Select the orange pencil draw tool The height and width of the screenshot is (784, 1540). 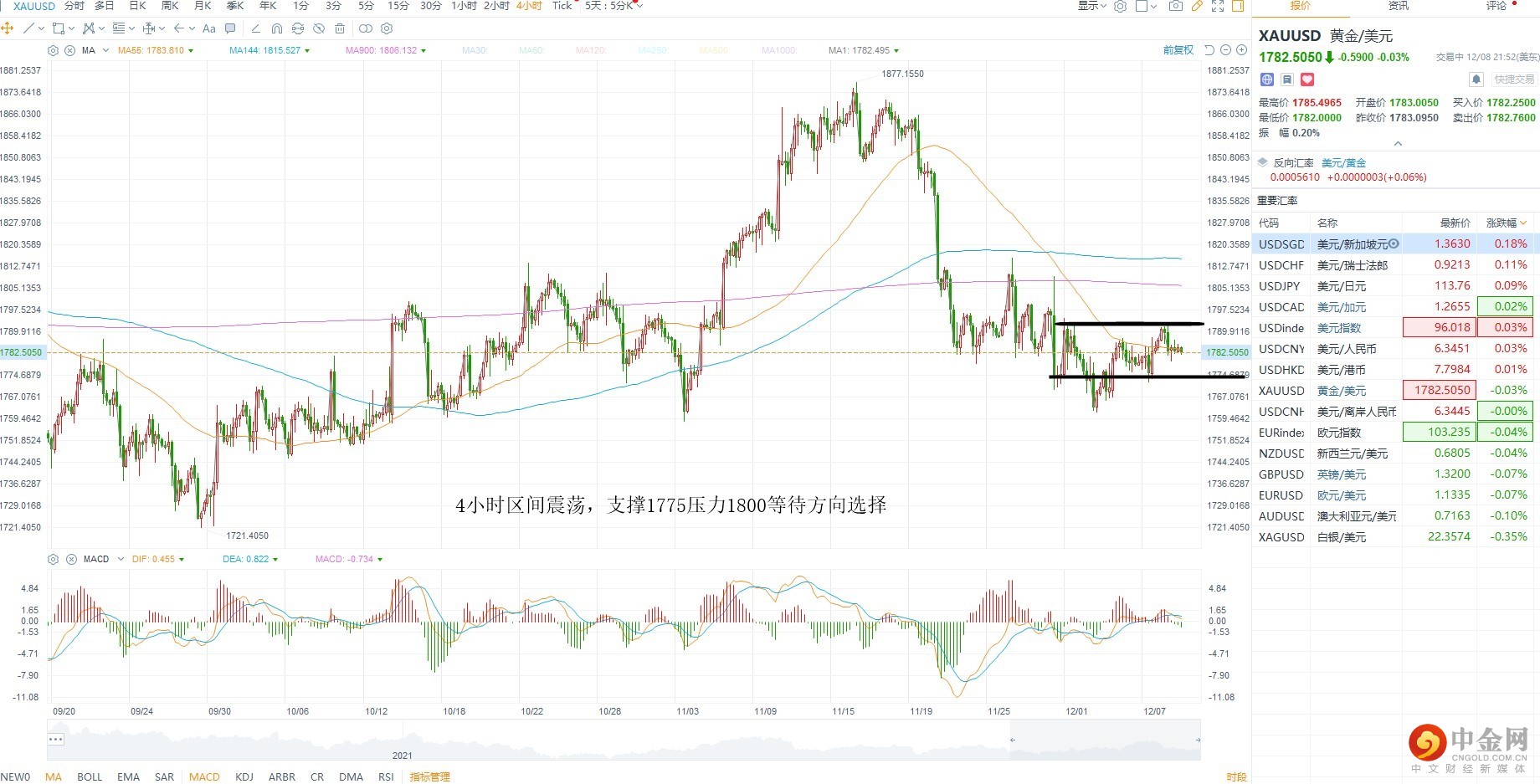coord(1197,6)
